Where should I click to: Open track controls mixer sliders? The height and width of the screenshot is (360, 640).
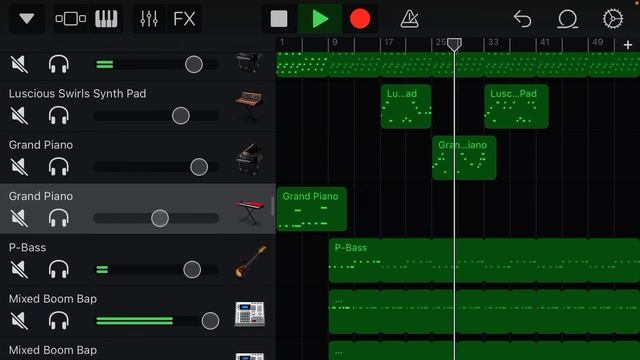149,19
